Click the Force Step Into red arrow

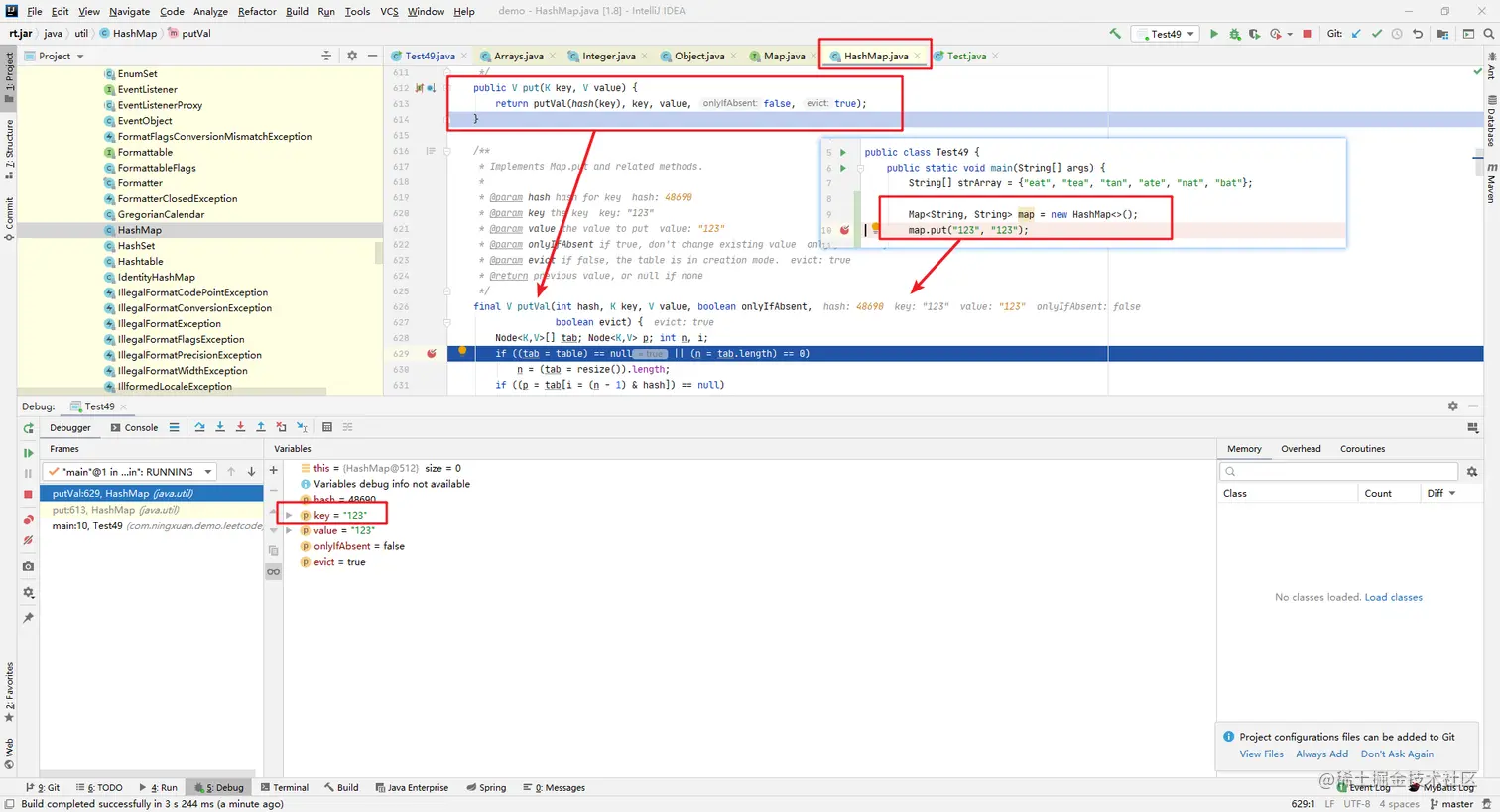(x=240, y=427)
